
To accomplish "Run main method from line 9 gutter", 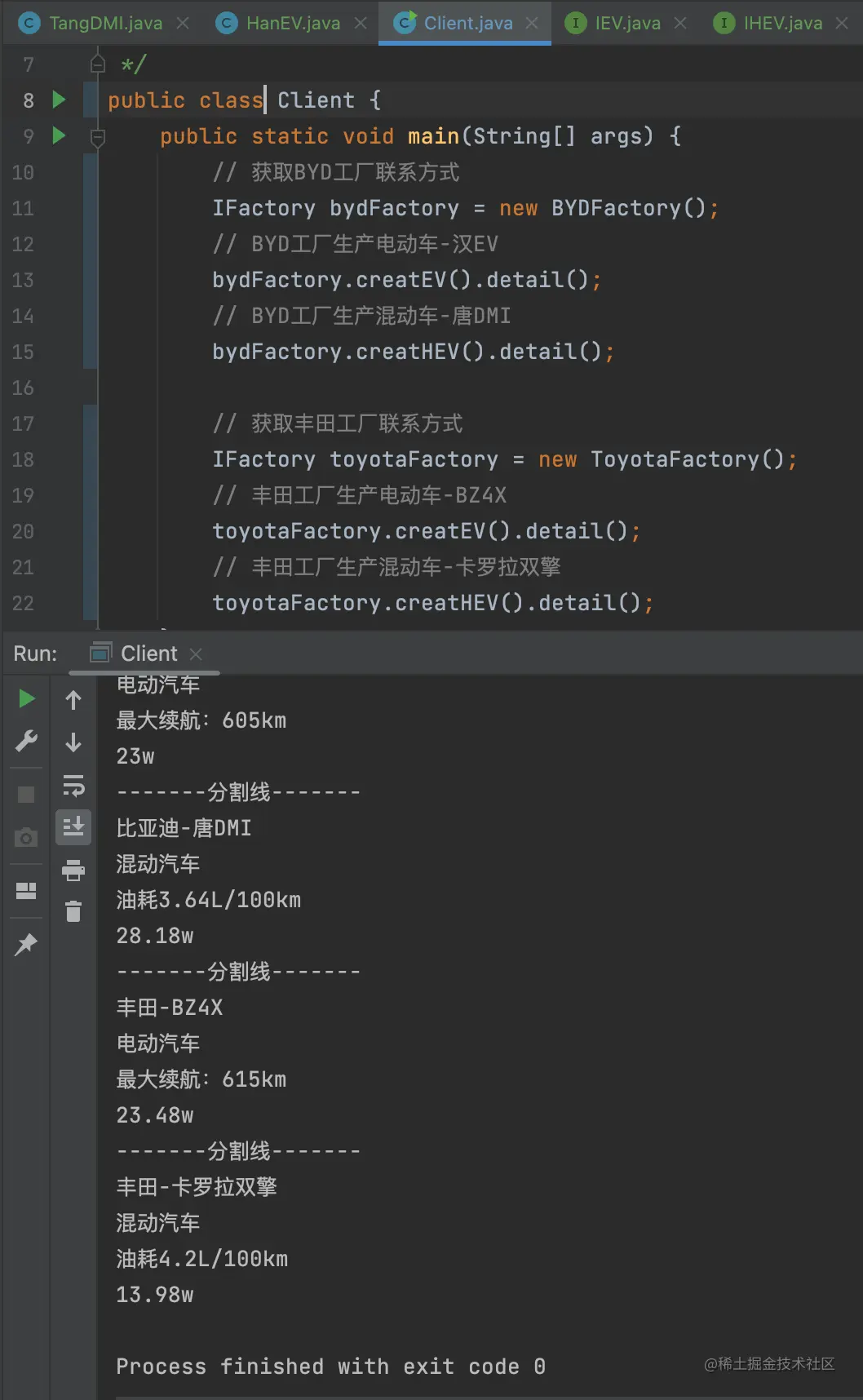I will (59, 135).
